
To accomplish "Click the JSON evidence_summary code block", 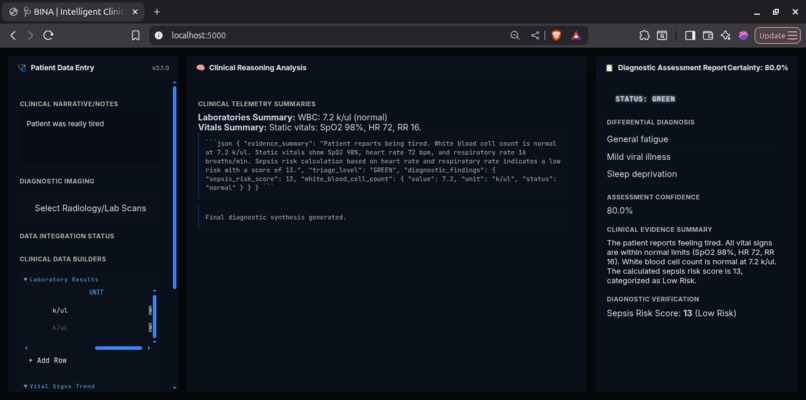I will 382,166.
